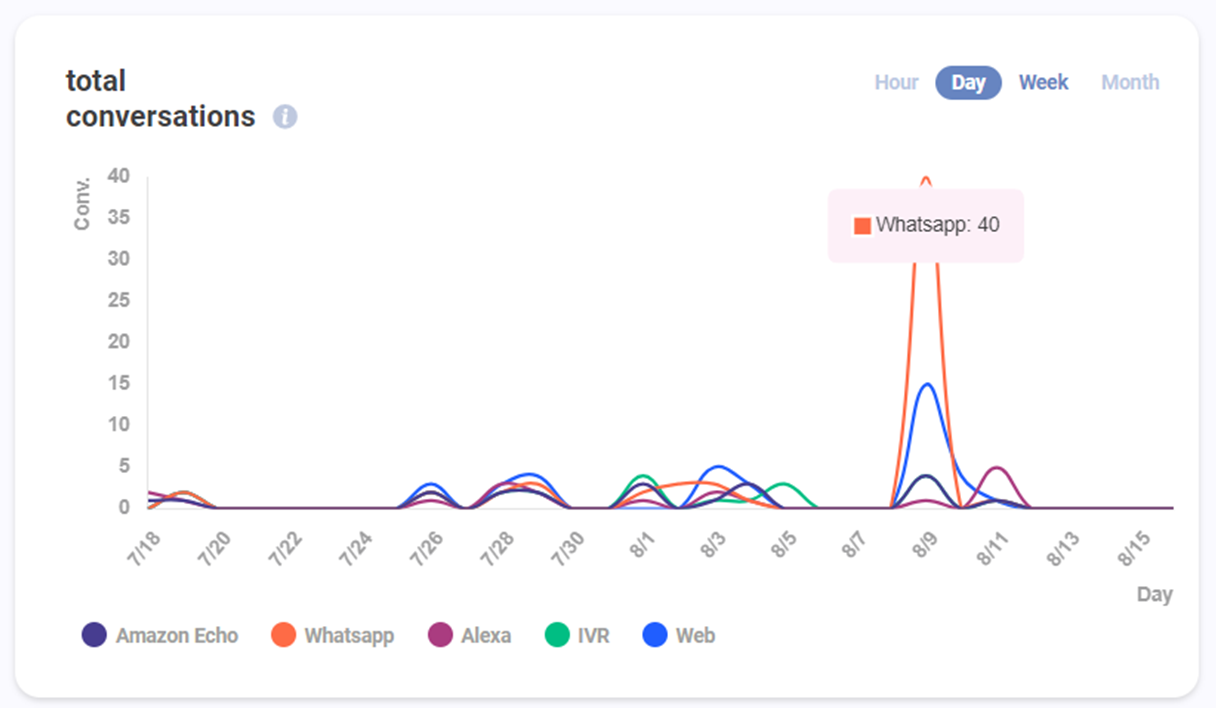Select the Day time range
This screenshot has height=708, width=1216.
(968, 83)
